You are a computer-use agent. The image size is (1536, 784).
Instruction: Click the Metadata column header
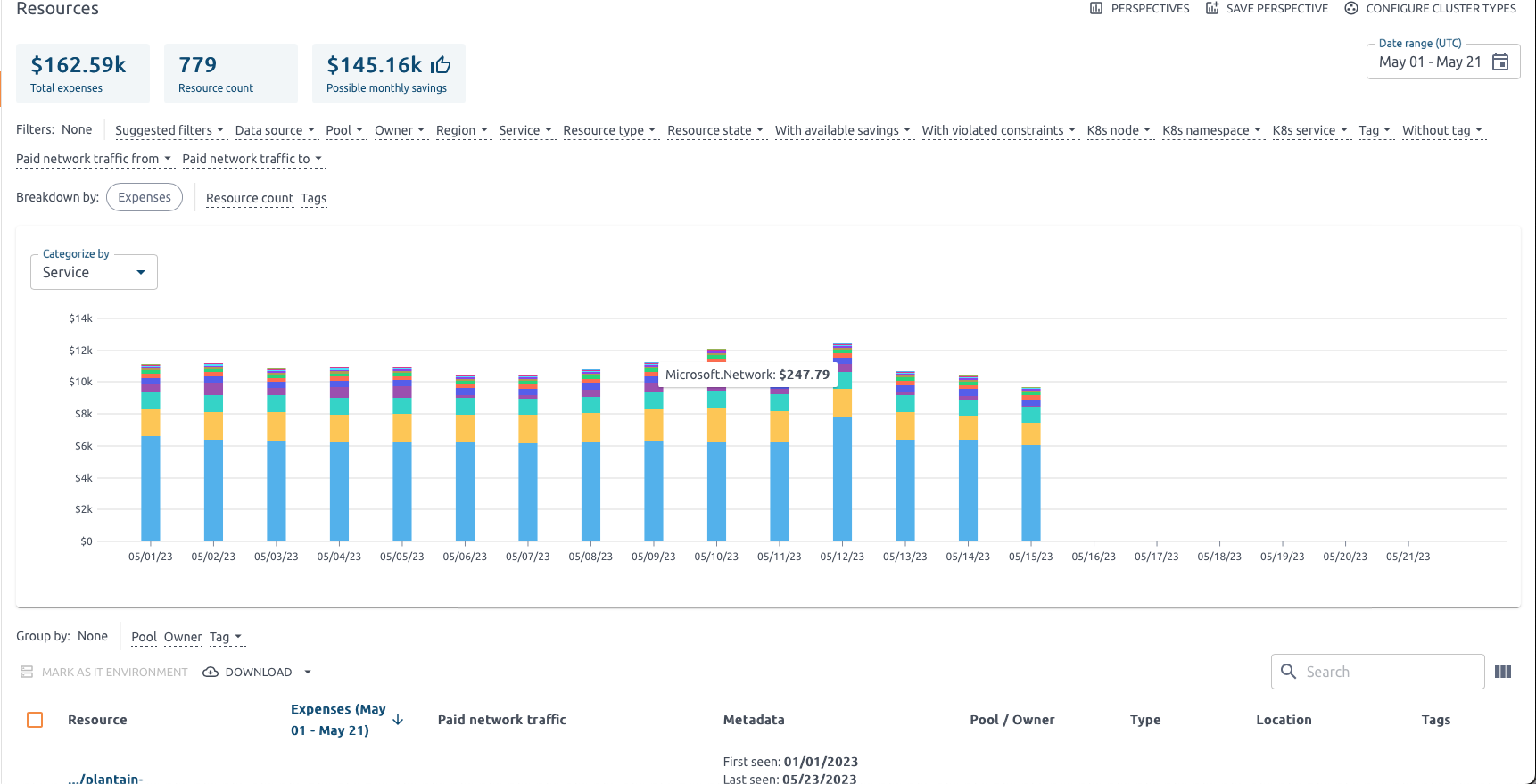coord(754,720)
